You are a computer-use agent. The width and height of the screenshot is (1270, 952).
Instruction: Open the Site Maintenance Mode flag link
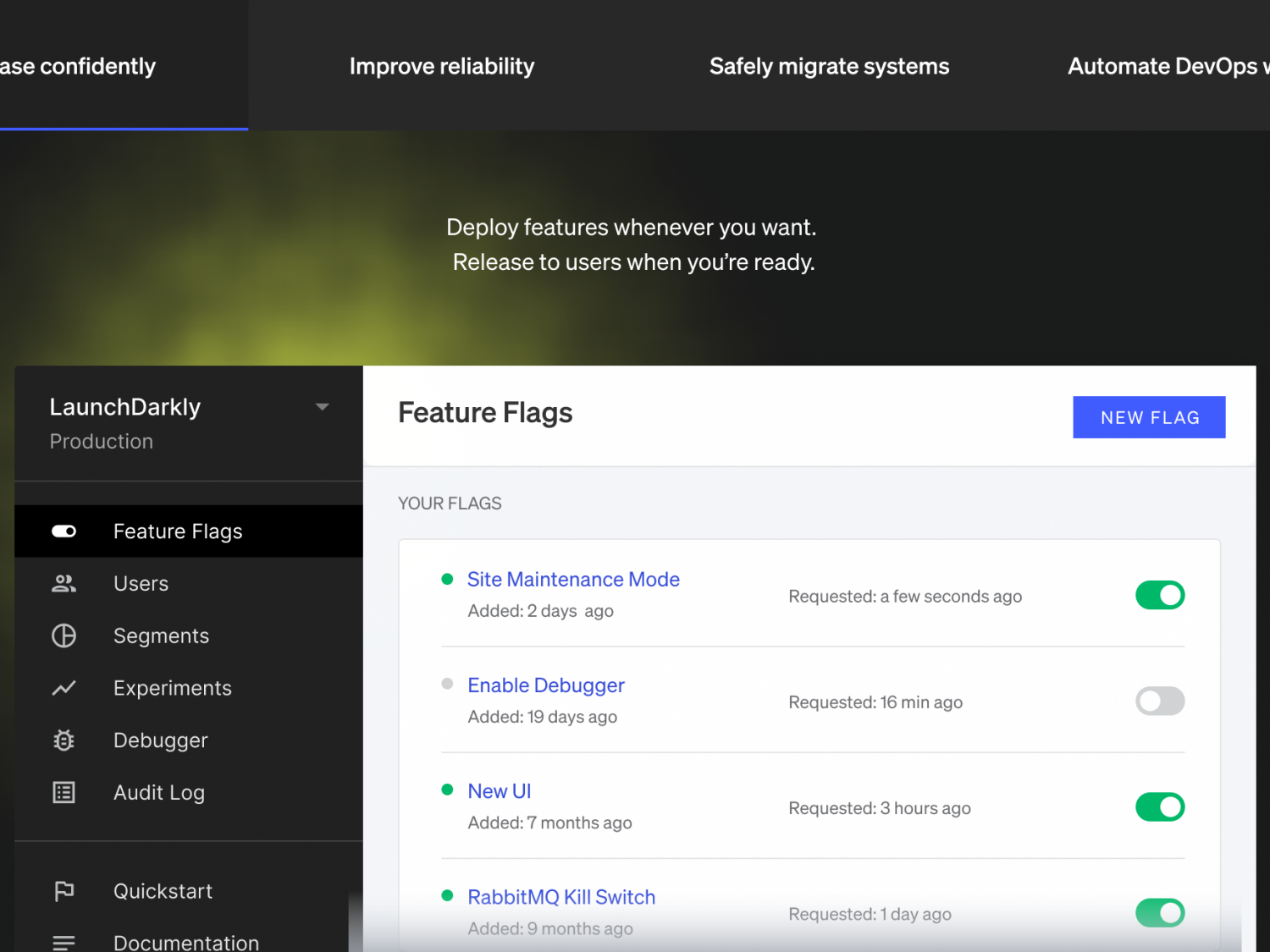point(573,580)
